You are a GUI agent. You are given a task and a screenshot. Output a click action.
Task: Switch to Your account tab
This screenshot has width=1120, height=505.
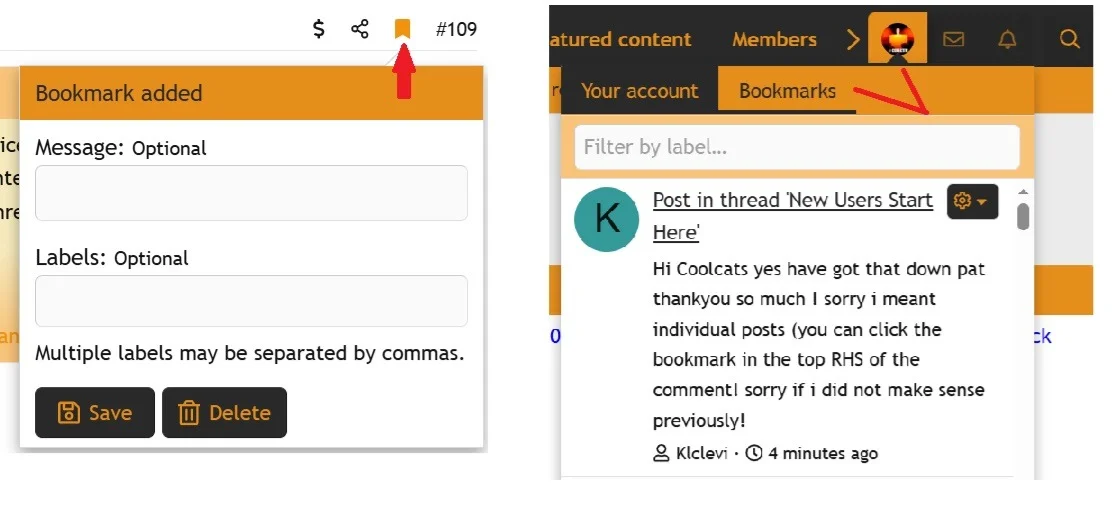[x=639, y=91]
